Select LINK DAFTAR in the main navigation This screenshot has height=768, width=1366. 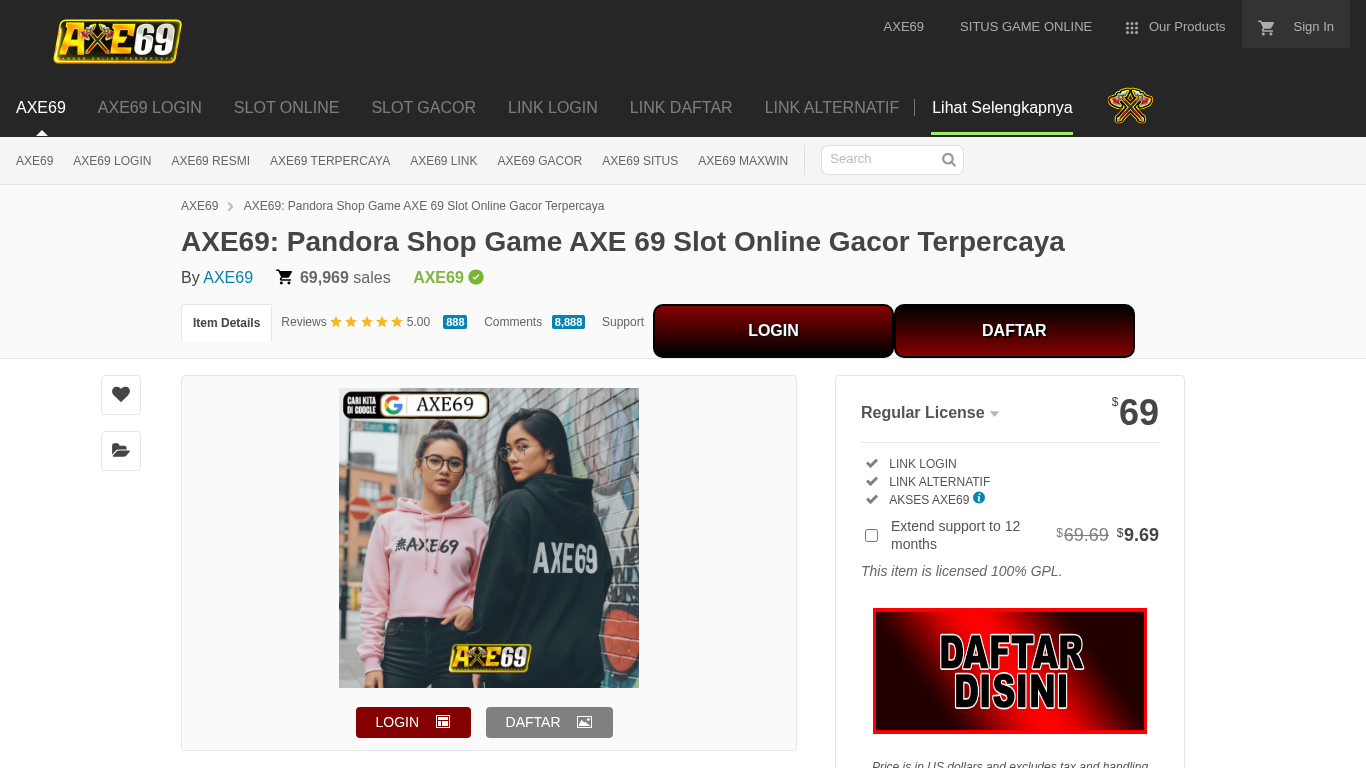pyautogui.click(x=681, y=107)
